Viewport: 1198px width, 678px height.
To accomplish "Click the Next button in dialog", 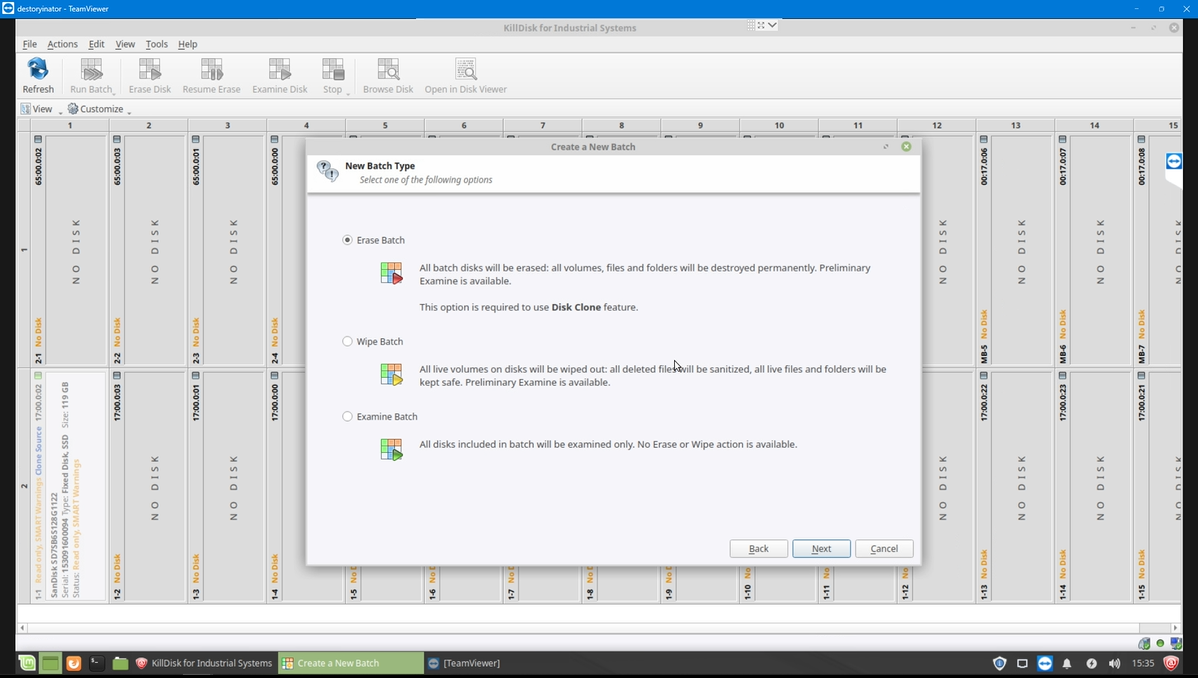I will (821, 548).
